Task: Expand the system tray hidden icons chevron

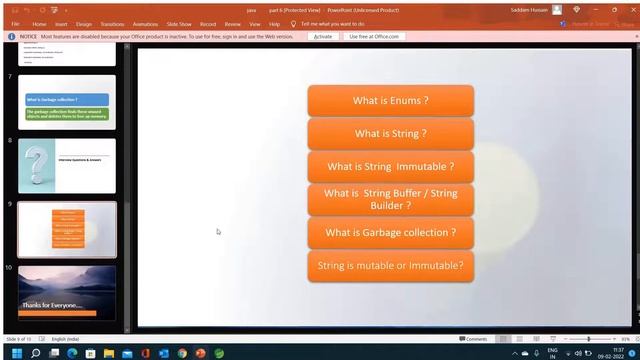Action: click(x=515, y=353)
